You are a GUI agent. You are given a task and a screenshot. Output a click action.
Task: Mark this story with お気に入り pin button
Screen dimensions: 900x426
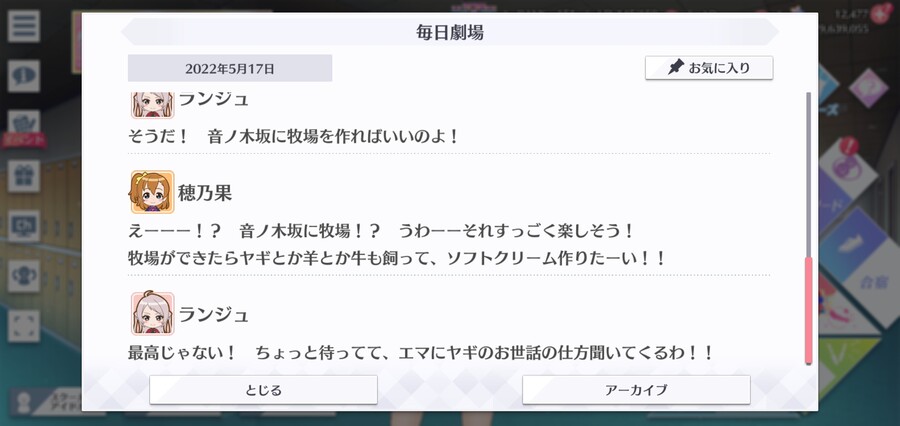[x=709, y=68]
